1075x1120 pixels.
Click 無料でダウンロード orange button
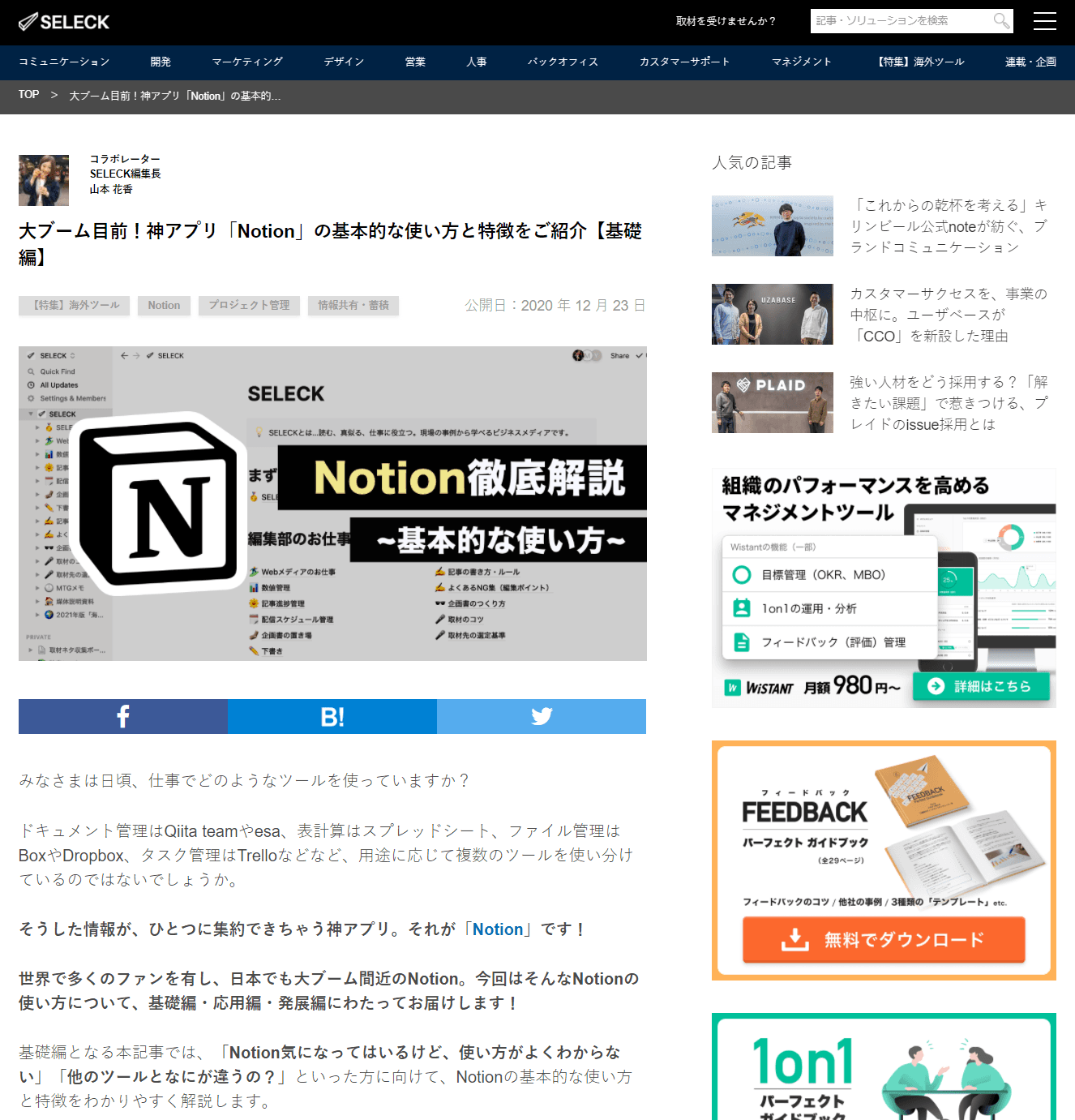click(884, 939)
